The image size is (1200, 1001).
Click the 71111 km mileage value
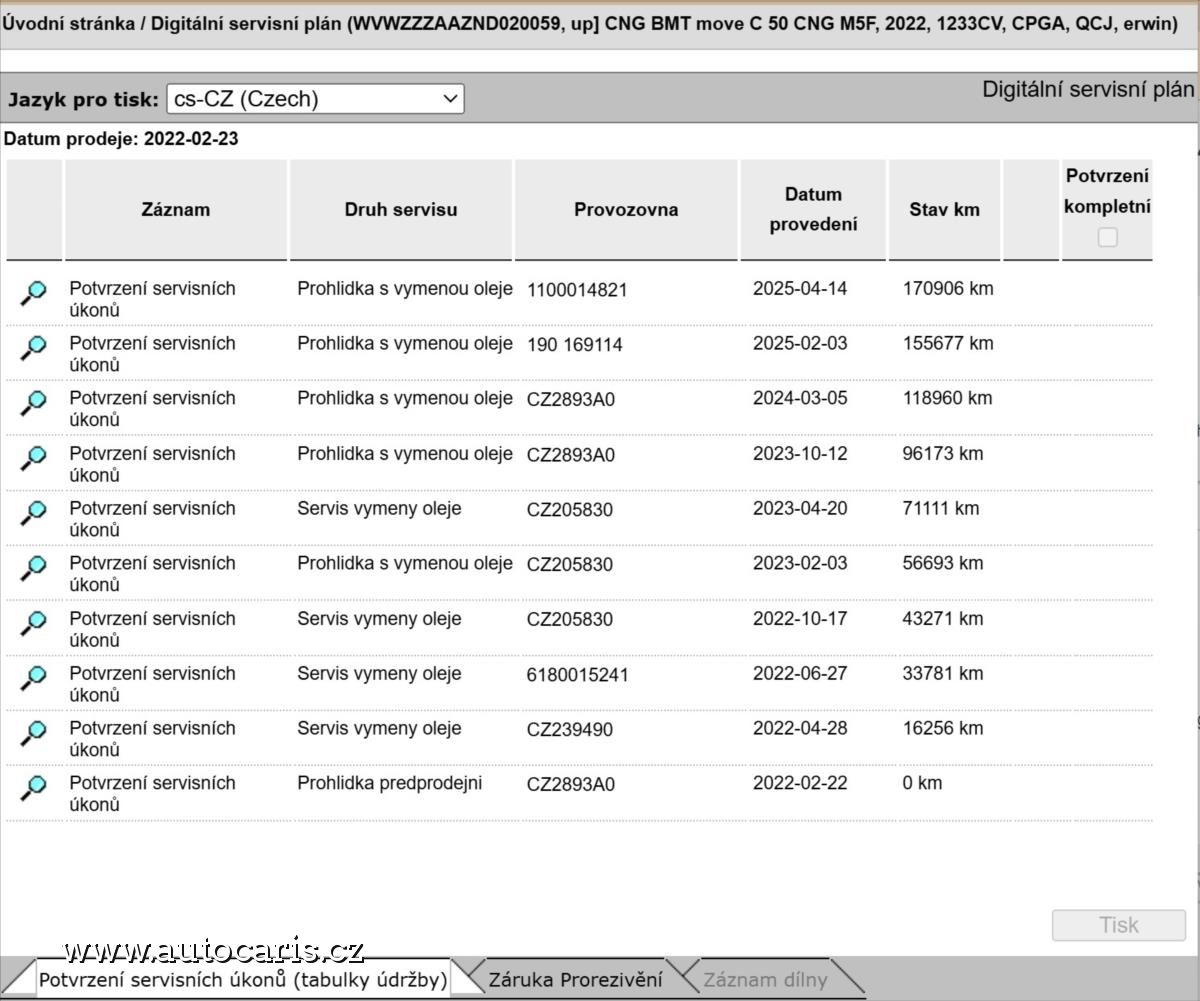pos(941,508)
